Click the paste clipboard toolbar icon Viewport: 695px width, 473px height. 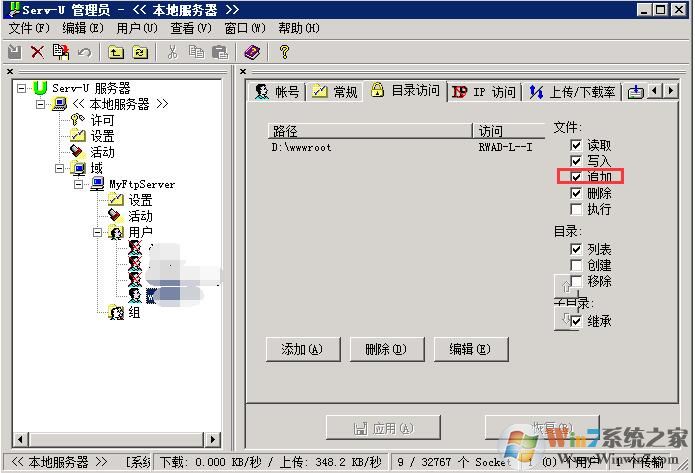pyautogui.click(x=220, y=52)
